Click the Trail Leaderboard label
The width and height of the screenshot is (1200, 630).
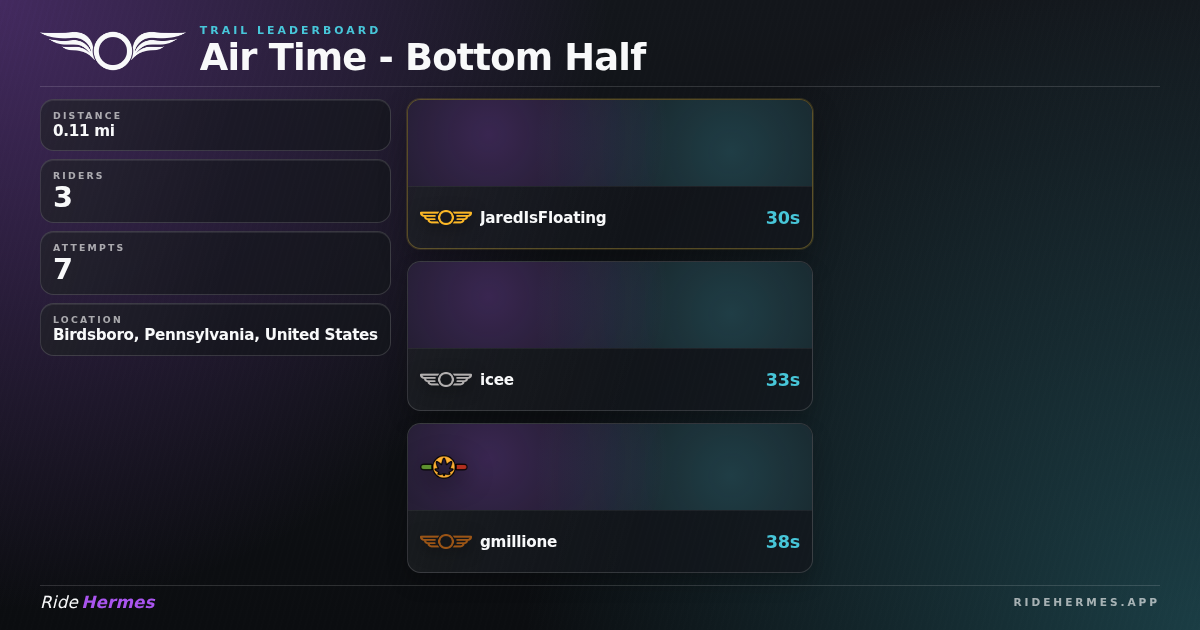point(290,30)
